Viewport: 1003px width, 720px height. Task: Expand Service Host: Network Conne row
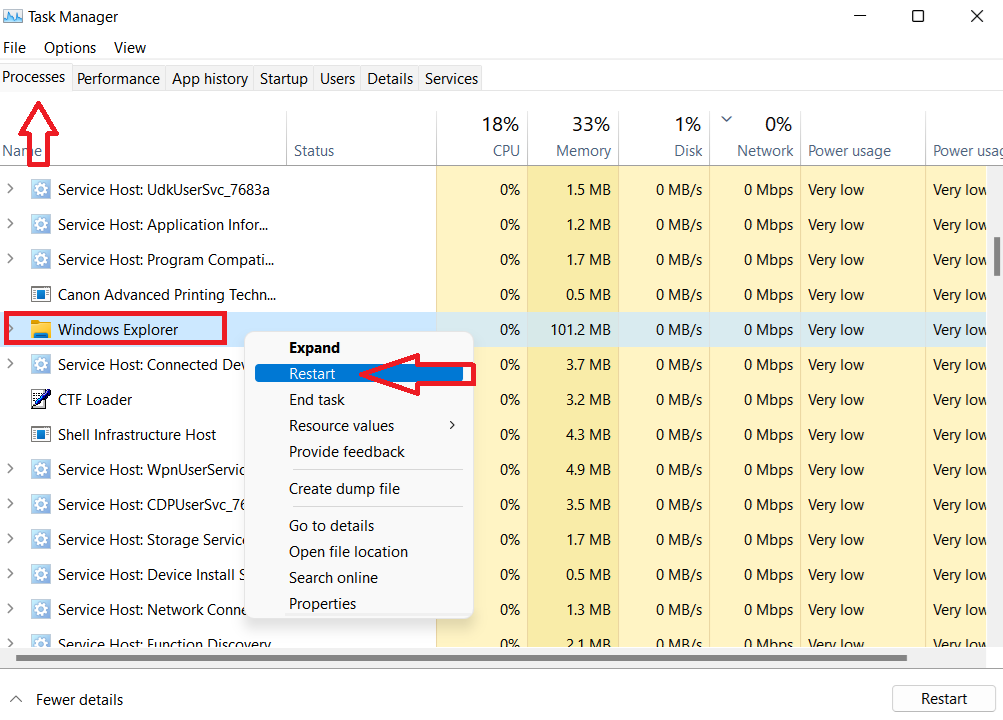[10, 609]
